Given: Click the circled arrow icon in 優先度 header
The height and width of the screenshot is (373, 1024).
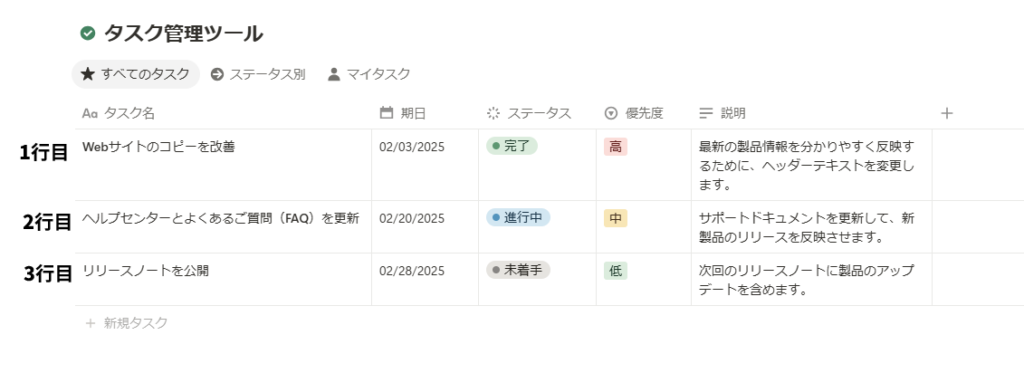Looking at the screenshot, I should [611, 114].
